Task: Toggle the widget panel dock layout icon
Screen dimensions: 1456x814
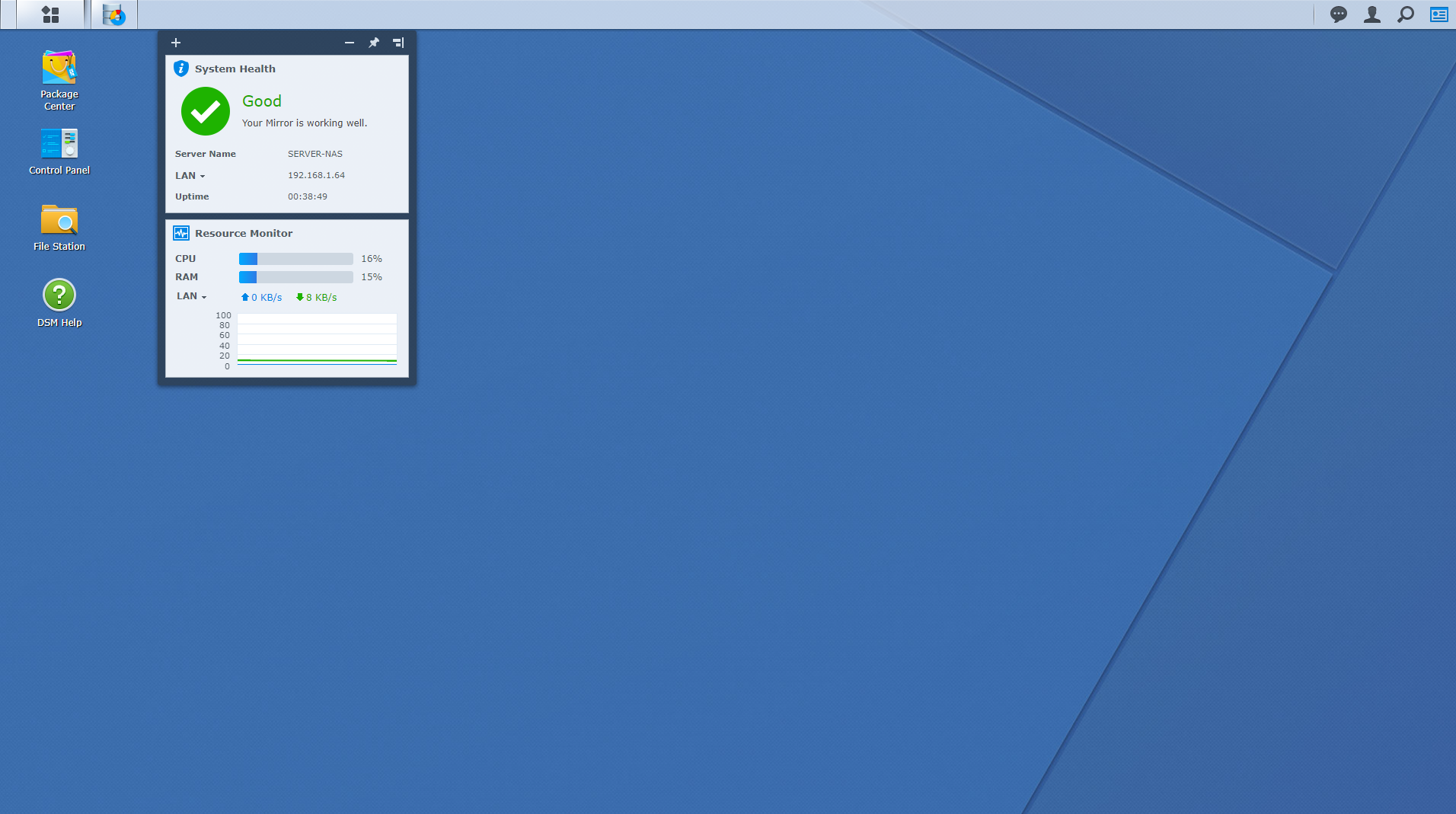Action: coord(398,43)
